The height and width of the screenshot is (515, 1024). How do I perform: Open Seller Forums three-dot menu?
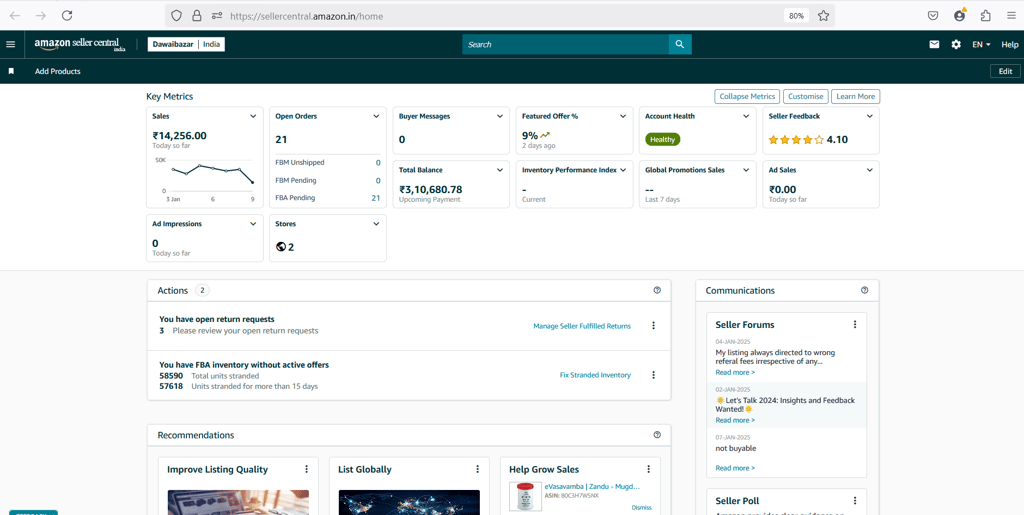pos(855,324)
